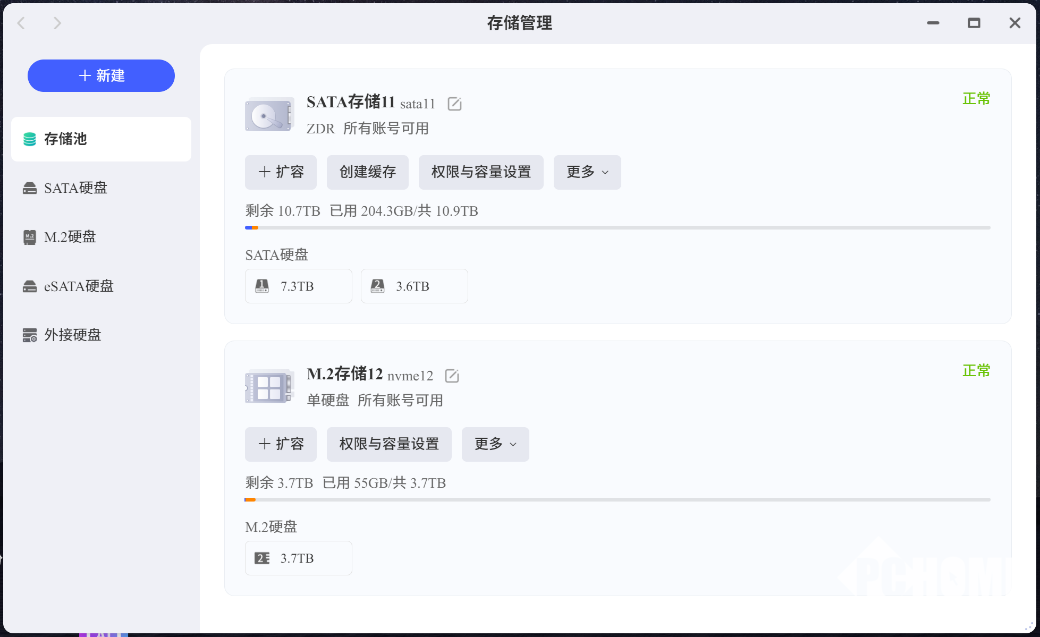
Task: Go forward with the right arrow
Action: [57, 23]
